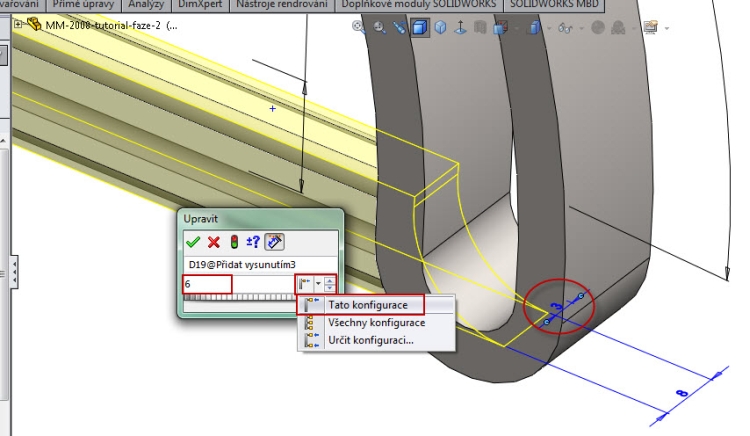Click the blue dimension value 3
750x436 pixels.
[x=557, y=307]
